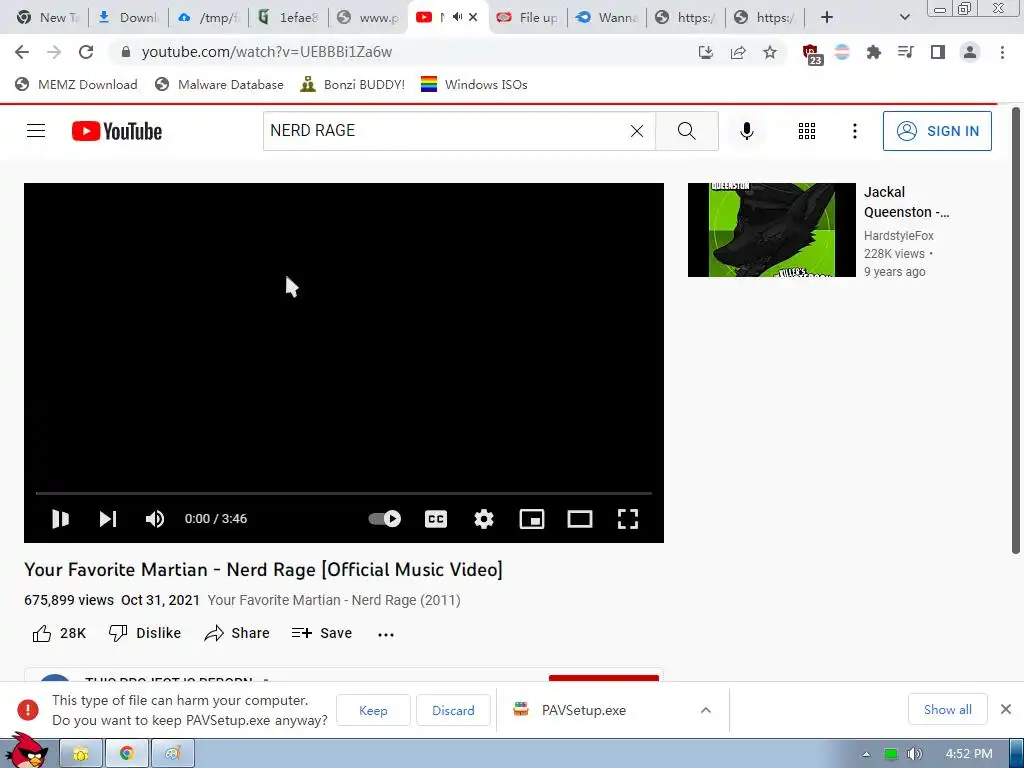
Task: Mute the video volume speaker icon
Action: coord(155,519)
